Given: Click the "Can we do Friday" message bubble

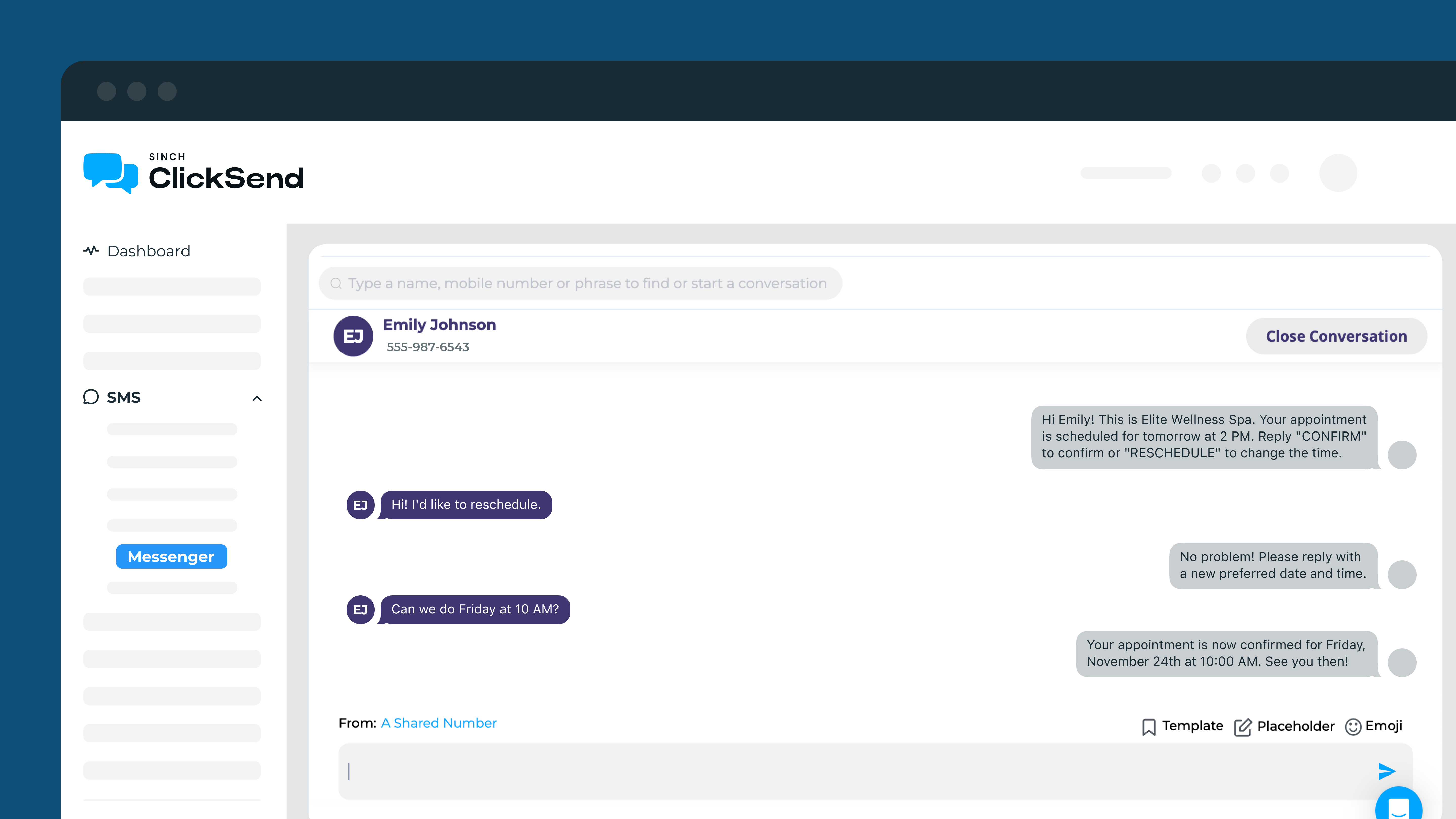Looking at the screenshot, I should pyautogui.click(x=475, y=609).
